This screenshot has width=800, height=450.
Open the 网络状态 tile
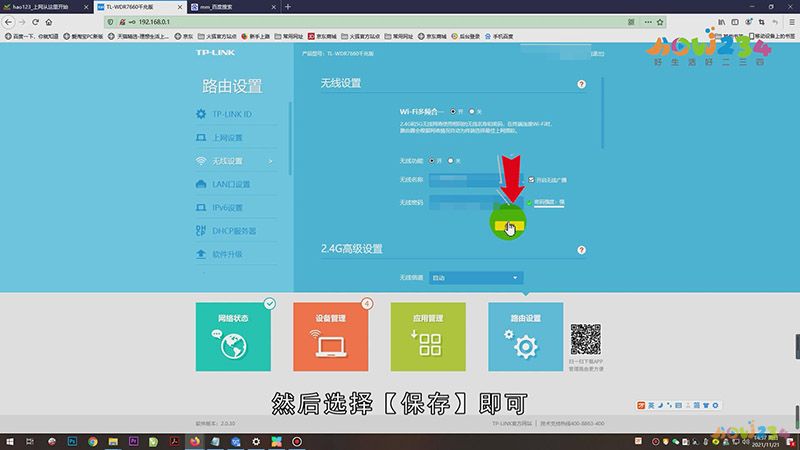233,337
